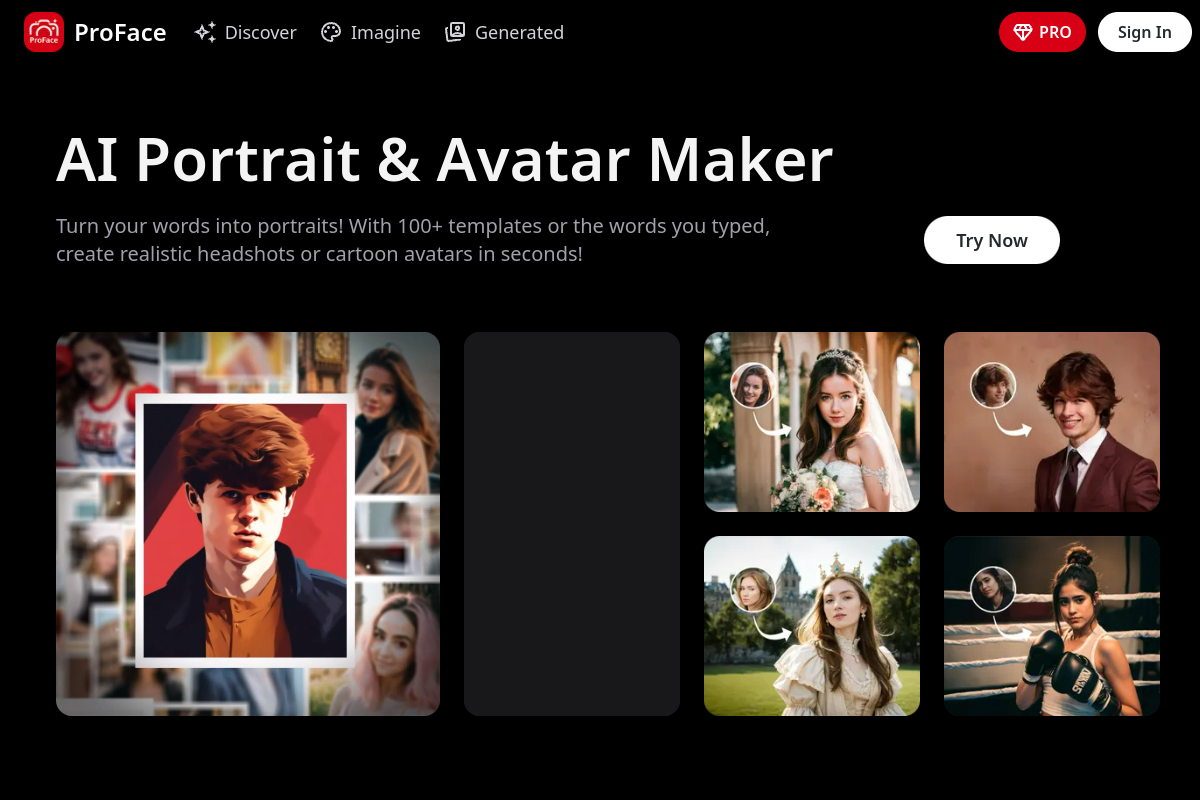Select the empty dark placeholder card
The height and width of the screenshot is (800, 1200).
(572, 524)
